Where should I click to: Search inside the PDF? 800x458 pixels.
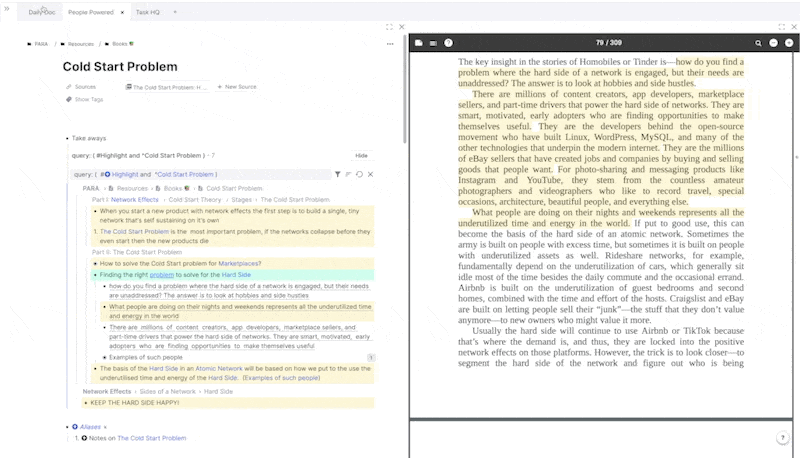[x=758, y=43]
